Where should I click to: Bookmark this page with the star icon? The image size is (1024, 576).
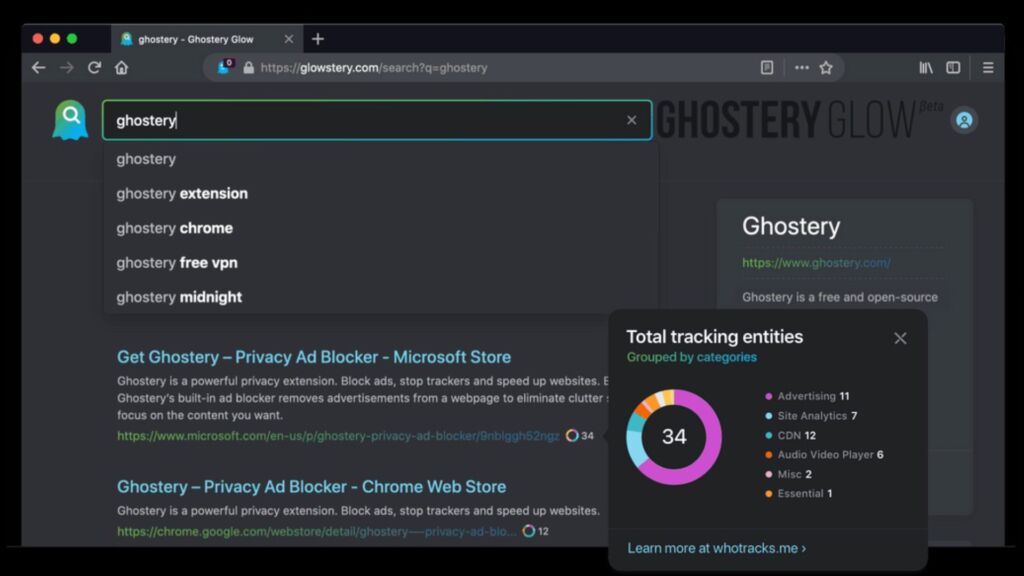pos(826,68)
